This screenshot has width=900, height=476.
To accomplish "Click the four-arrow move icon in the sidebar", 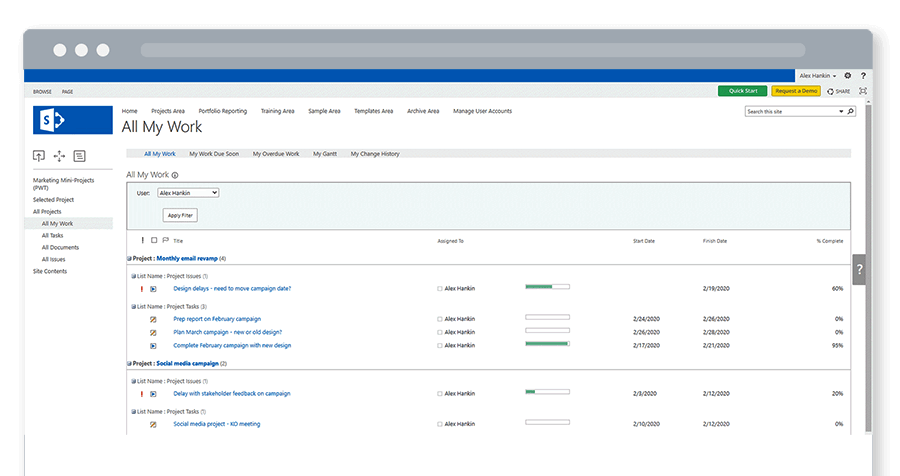I will click(59, 156).
